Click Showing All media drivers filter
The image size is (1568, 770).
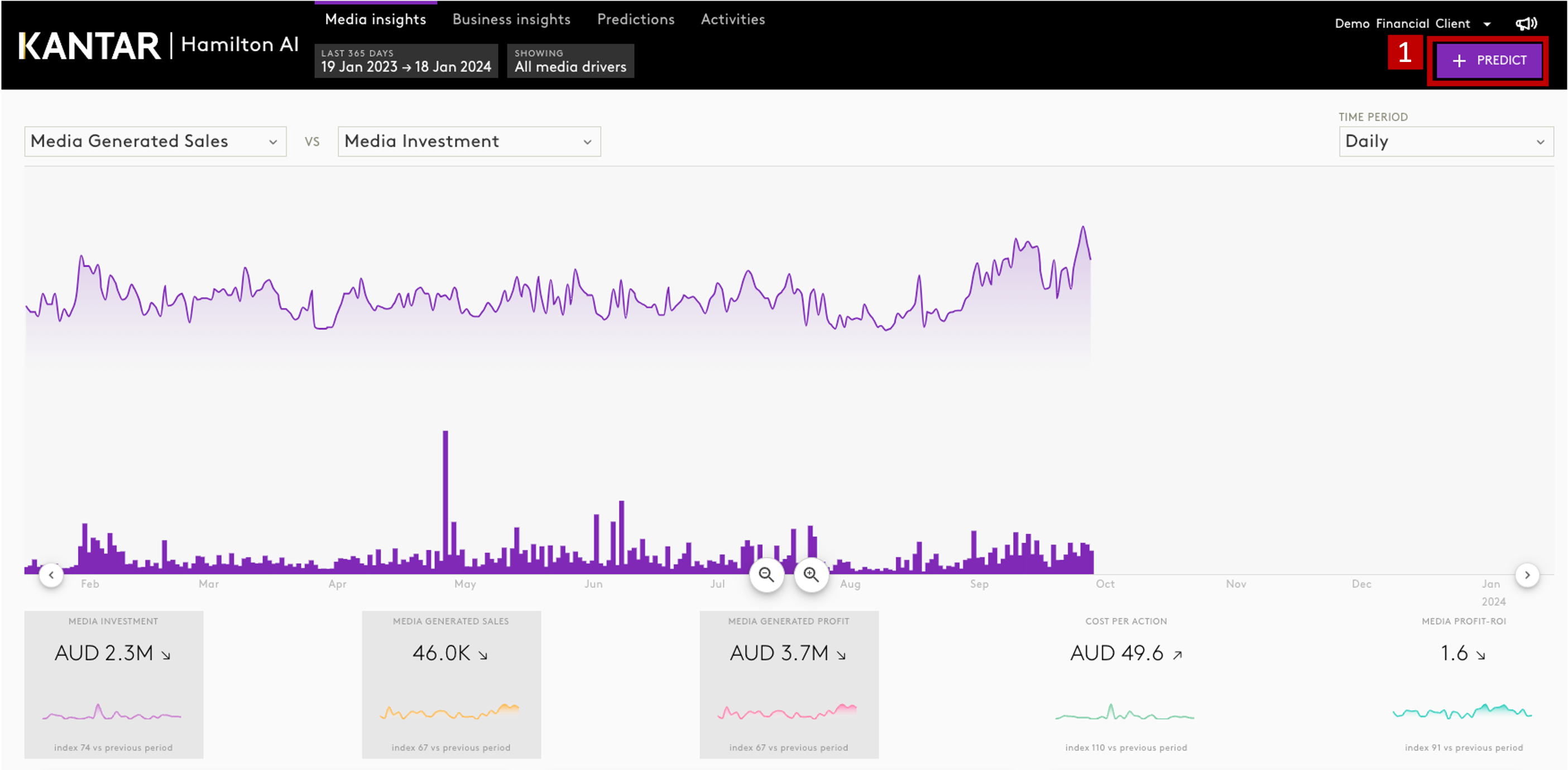coord(570,61)
